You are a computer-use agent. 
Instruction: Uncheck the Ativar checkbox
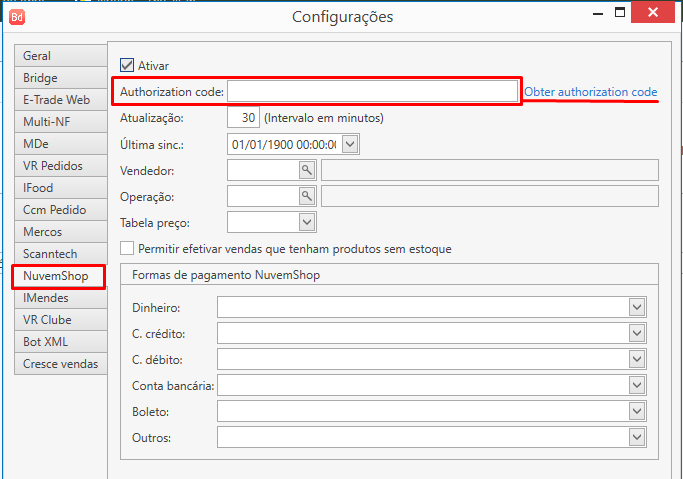pos(127,66)
